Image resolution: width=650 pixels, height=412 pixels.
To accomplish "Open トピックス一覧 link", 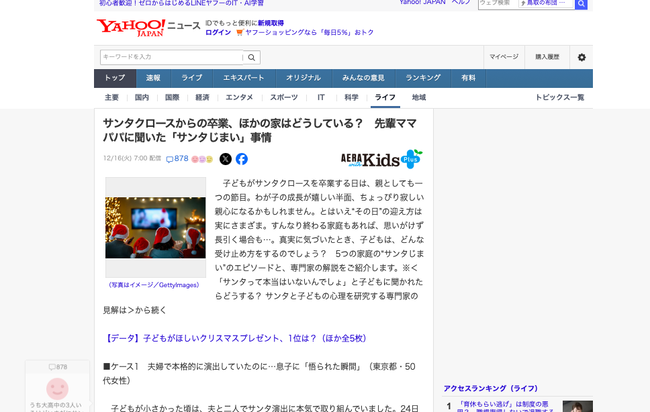I will click(x=560, y=97).
